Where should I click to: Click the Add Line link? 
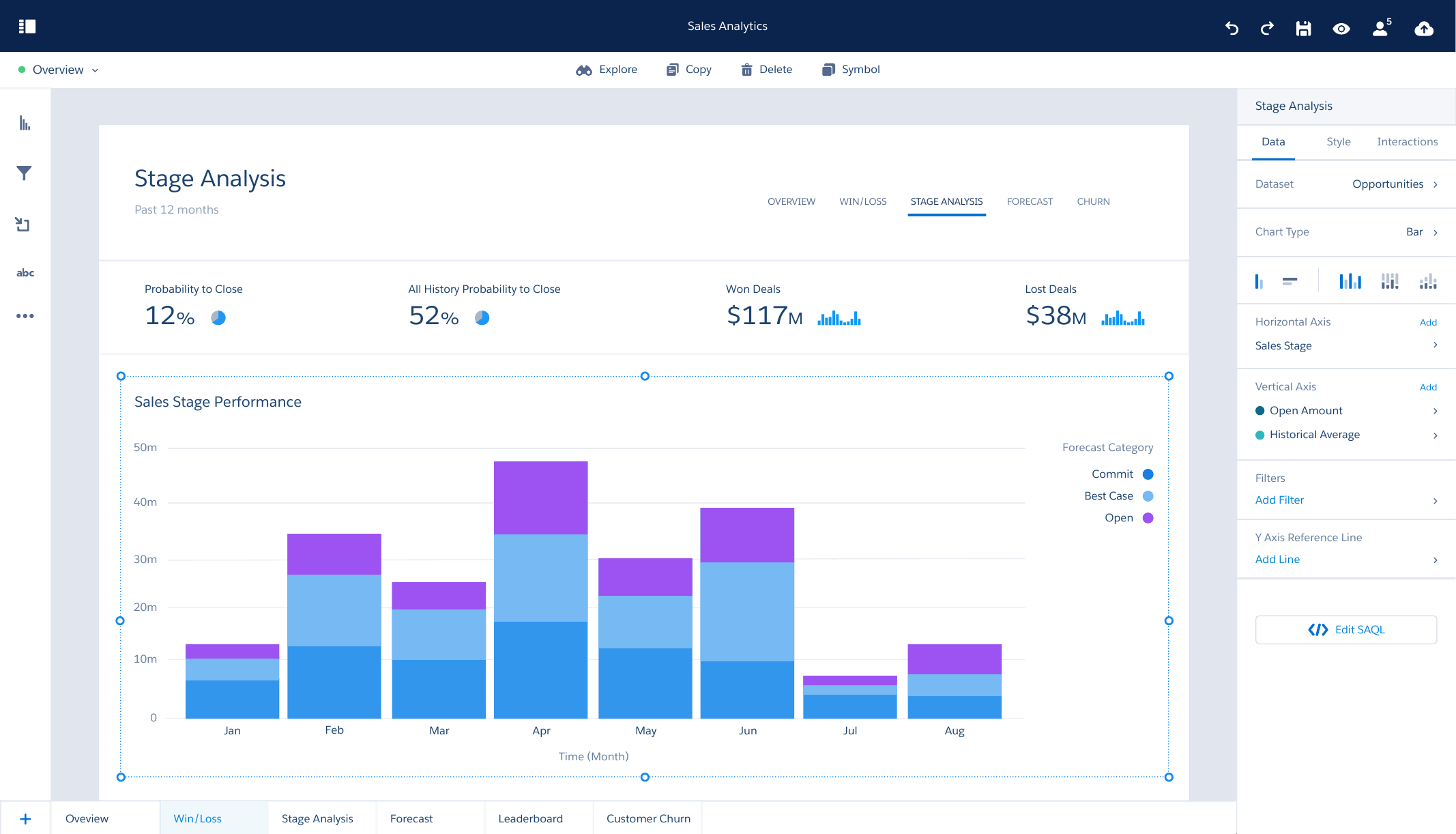(1277, 560)
